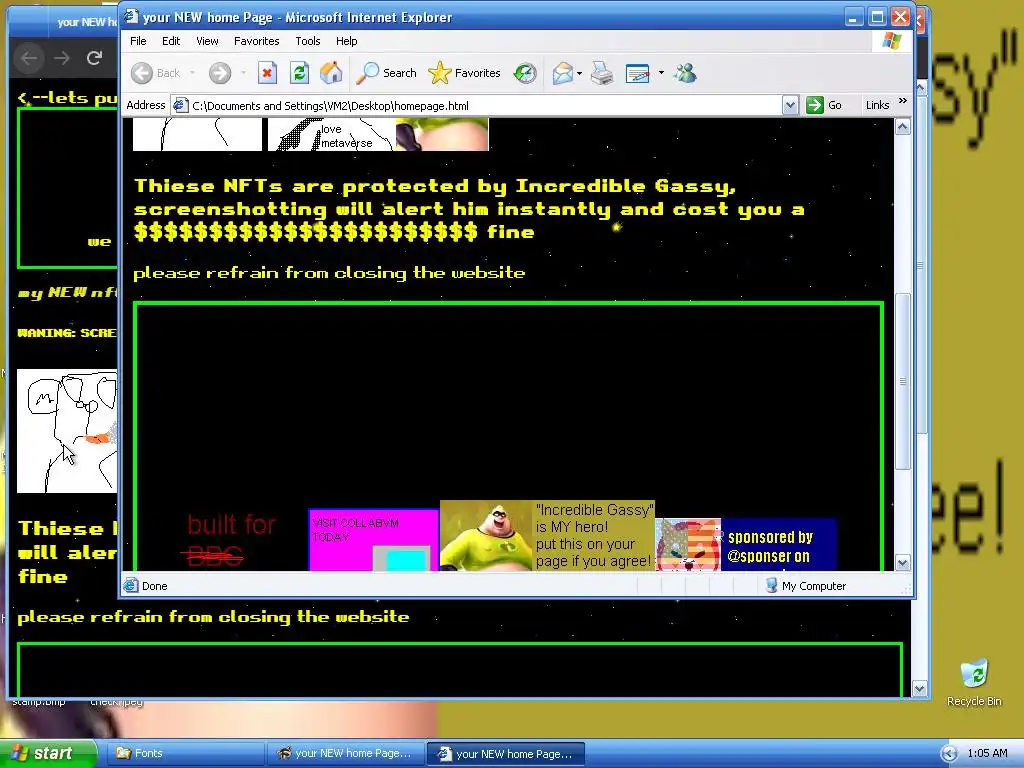This screenshot has height=768, width=1024.
Task: Switch to first 'your NEW home Page' taskbar item
Action: (x=345, y=753)
